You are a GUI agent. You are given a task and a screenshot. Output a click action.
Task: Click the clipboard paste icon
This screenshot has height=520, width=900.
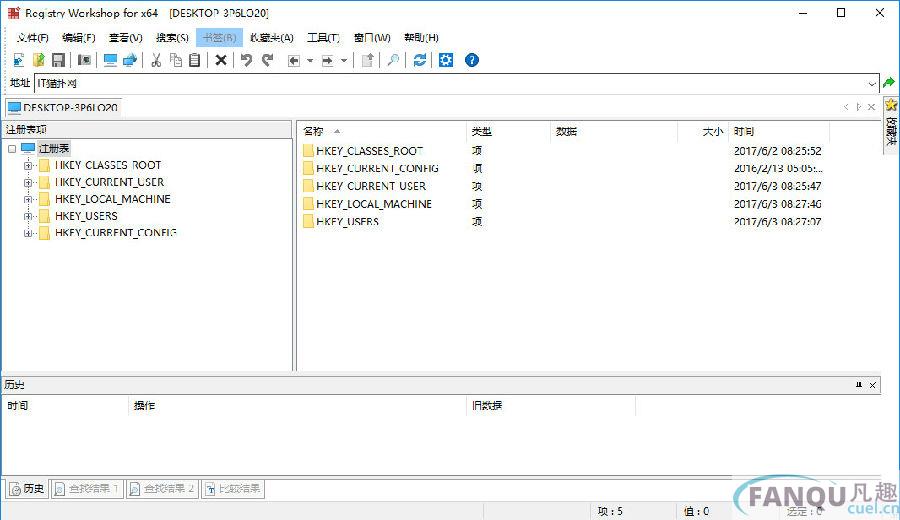click(195, 60)
